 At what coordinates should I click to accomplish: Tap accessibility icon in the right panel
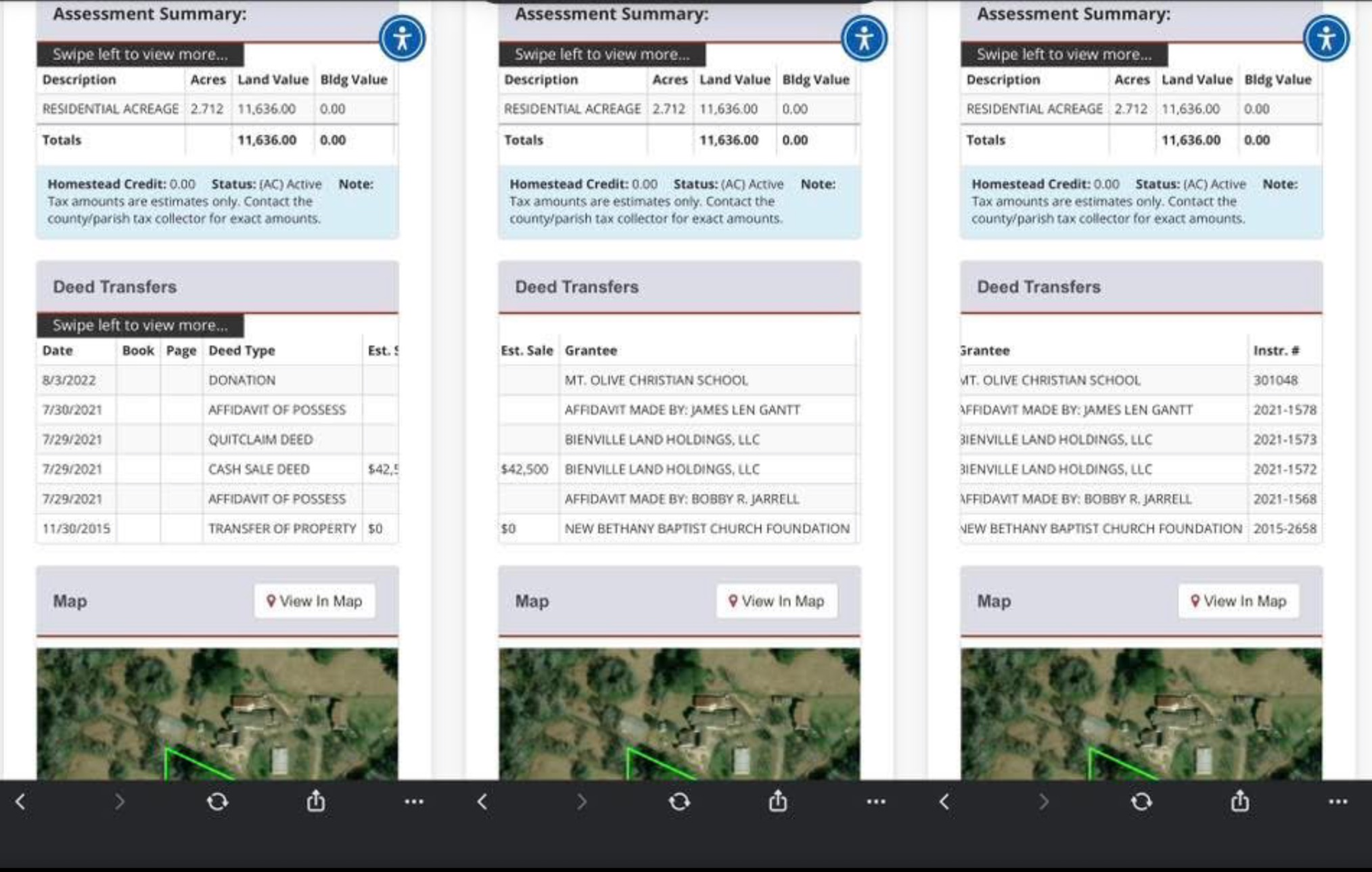pos(1327,39)
